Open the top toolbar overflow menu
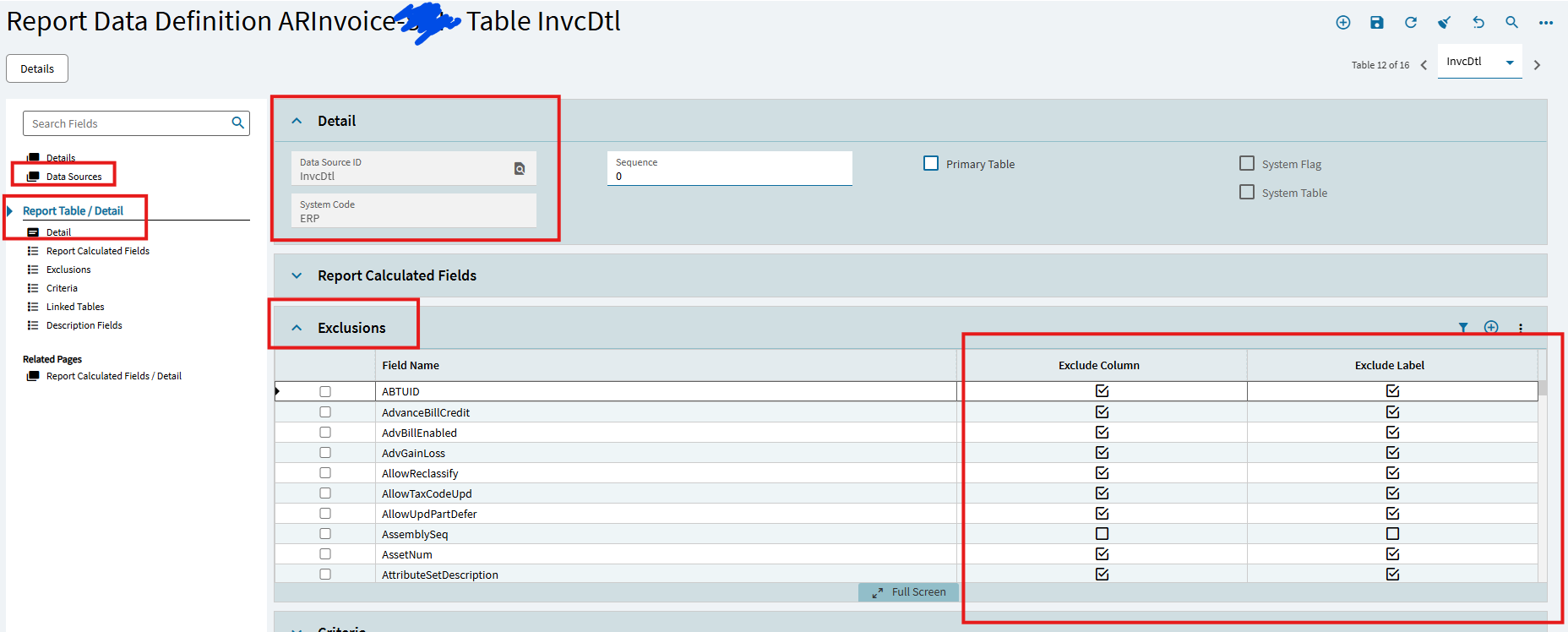Image resolution: width=1568 pixels, height=632 pixels. tap(1546, 23)
